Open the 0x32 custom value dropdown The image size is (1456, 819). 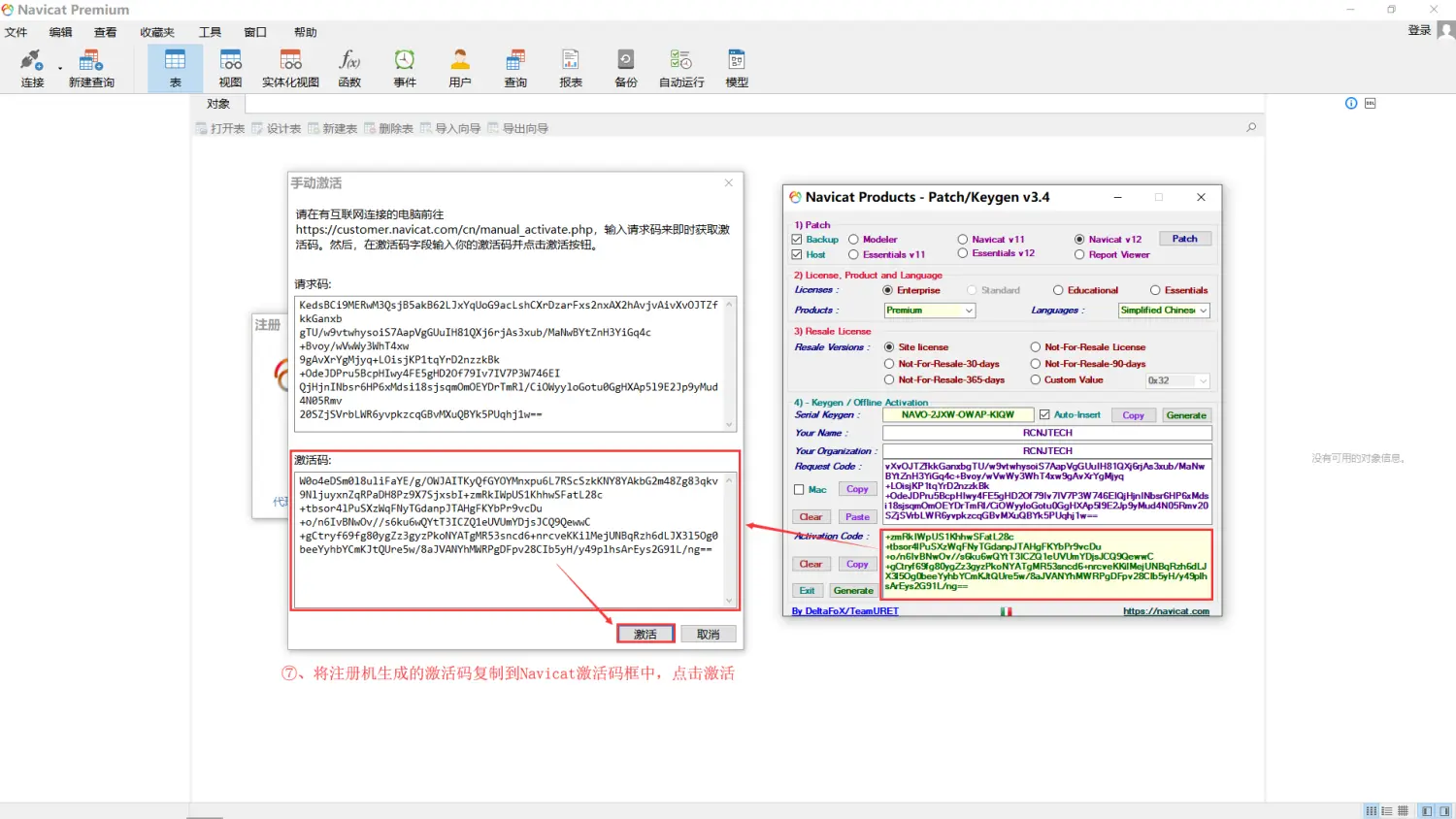pyautogui.click(x=1177, y=380)
